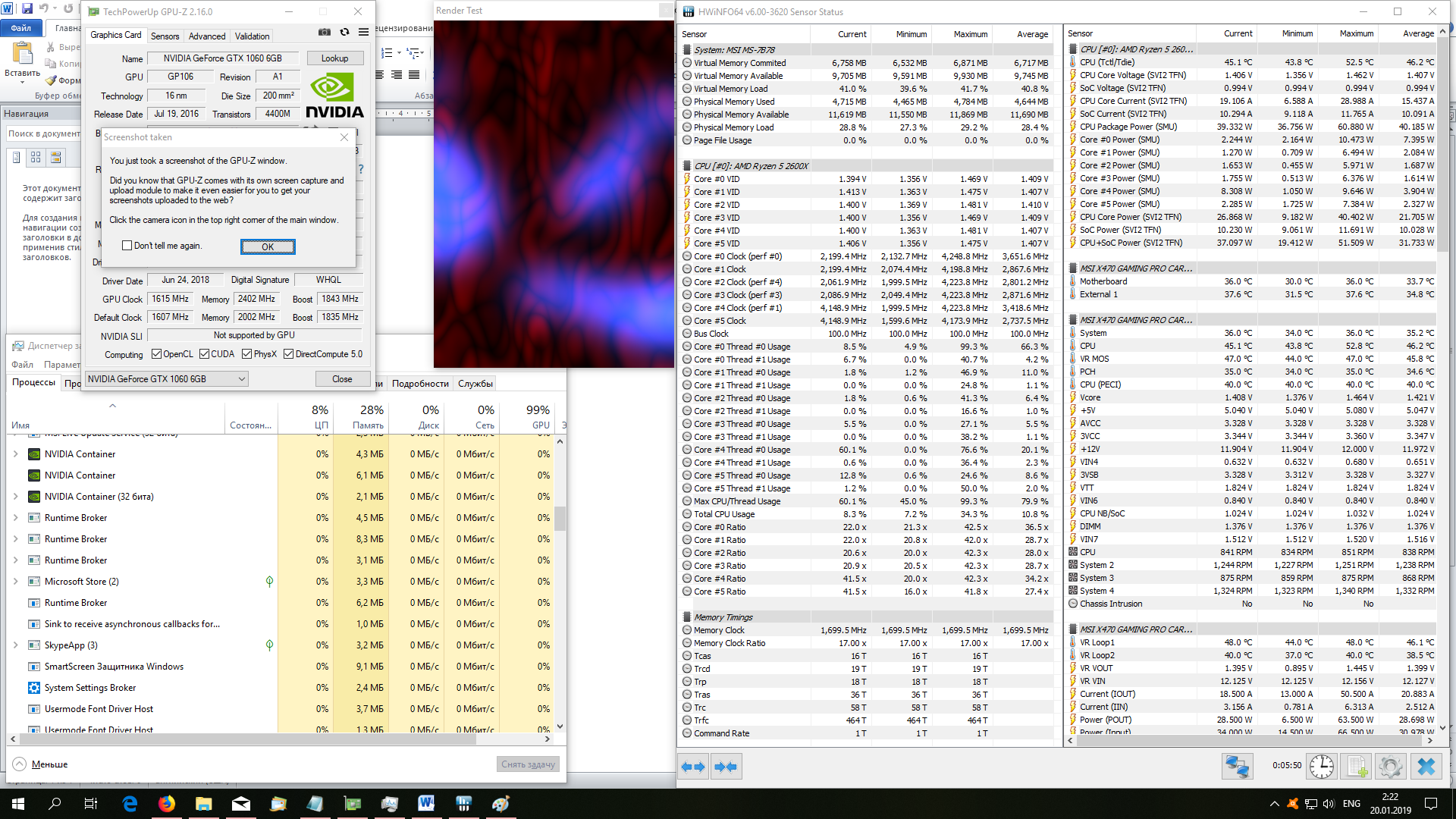Toggle the PhysX checkbox
The image size is (1456, 819).
point(246,354)
